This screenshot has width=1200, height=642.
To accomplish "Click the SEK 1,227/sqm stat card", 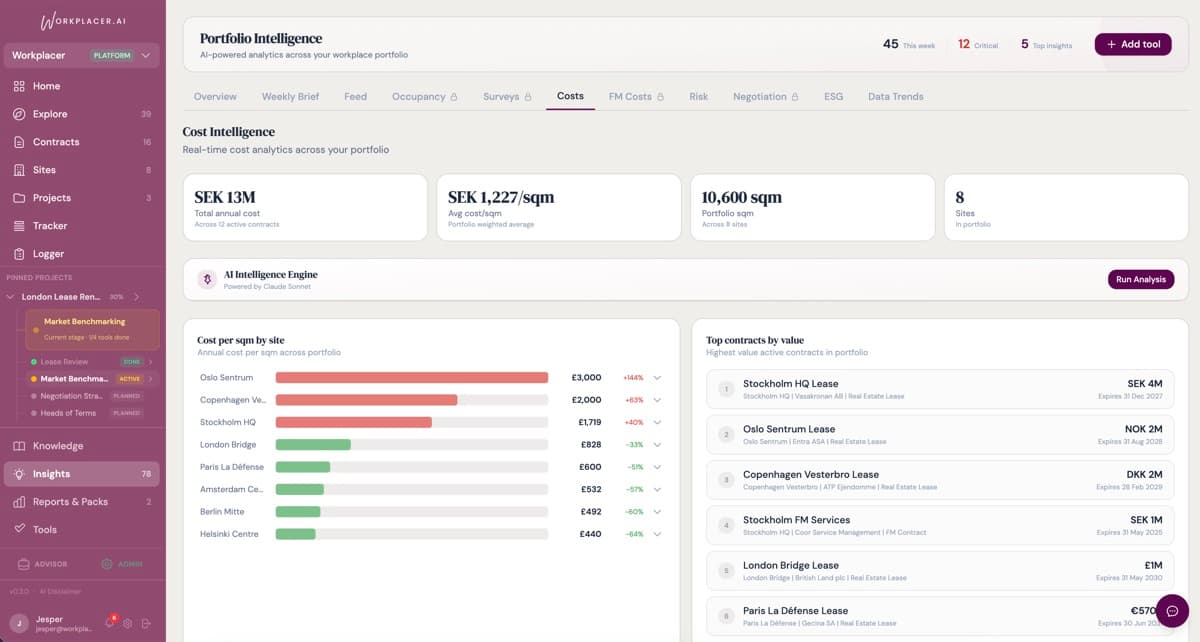I will (x=559, y=207).
